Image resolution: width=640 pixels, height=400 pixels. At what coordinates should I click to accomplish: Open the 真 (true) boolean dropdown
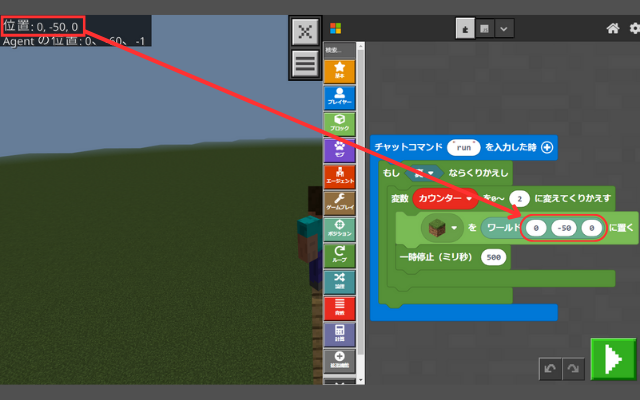[x=424, y=173]
